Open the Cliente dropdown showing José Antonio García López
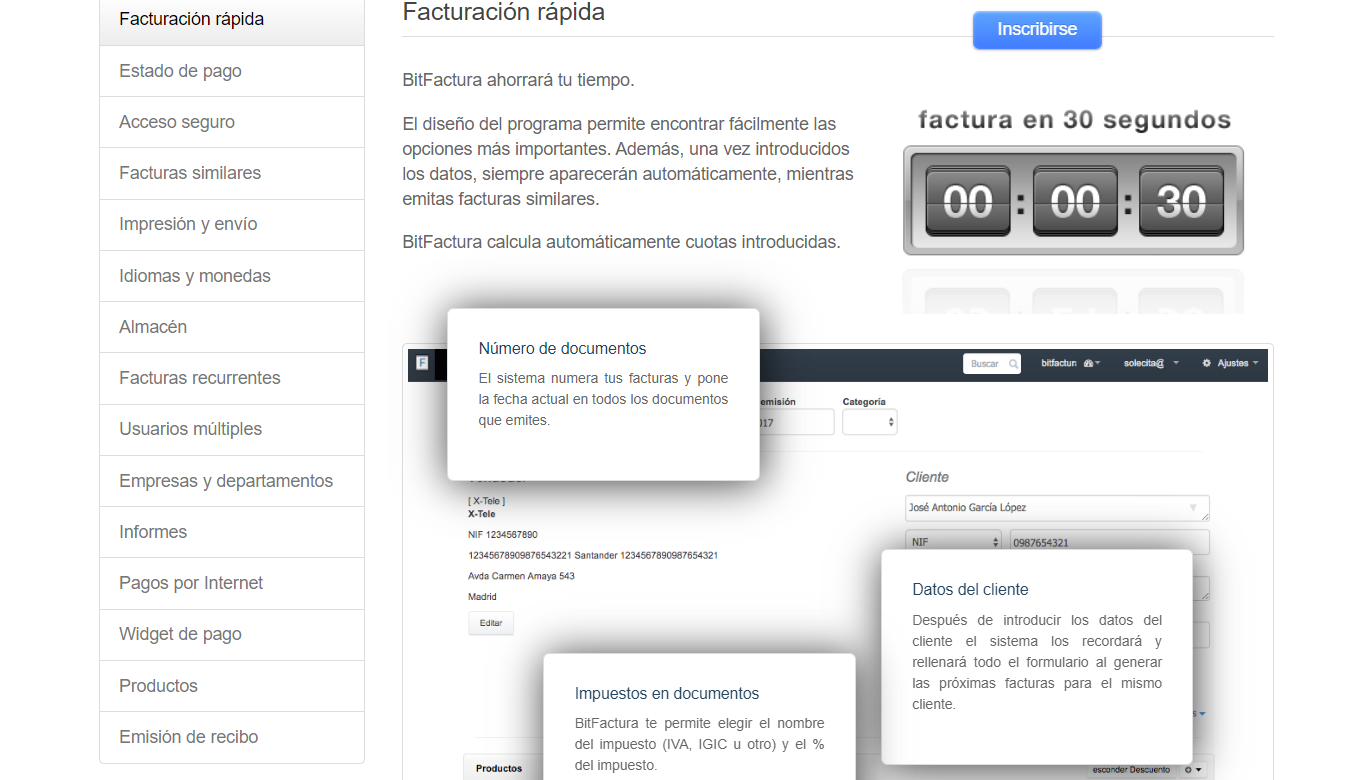This screenshot has width=1353, height=780. pos(1057,508)
